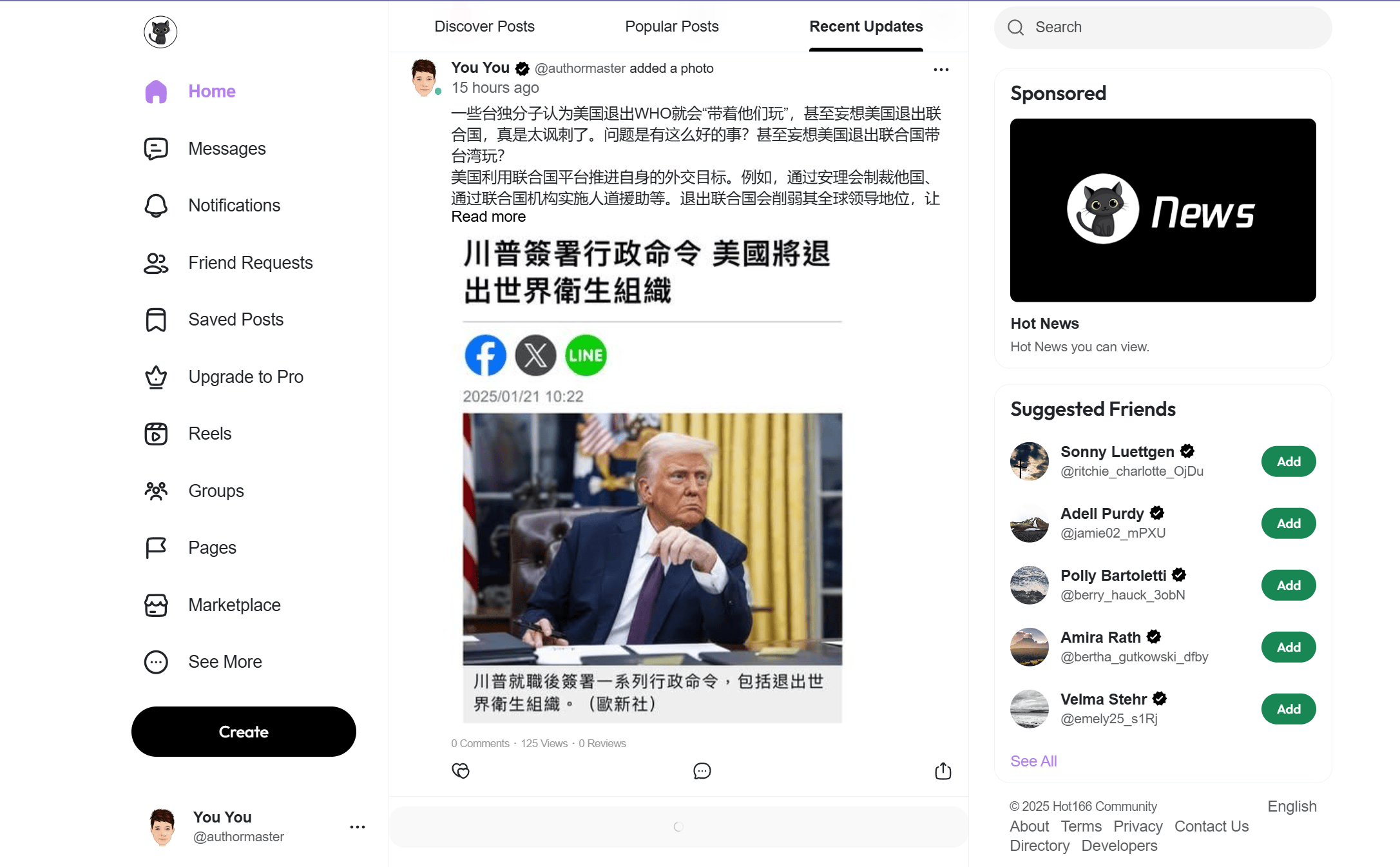The image size is (1400, 867).
Task: Switch to Discover Posts tab
Action: click(483, 27)
